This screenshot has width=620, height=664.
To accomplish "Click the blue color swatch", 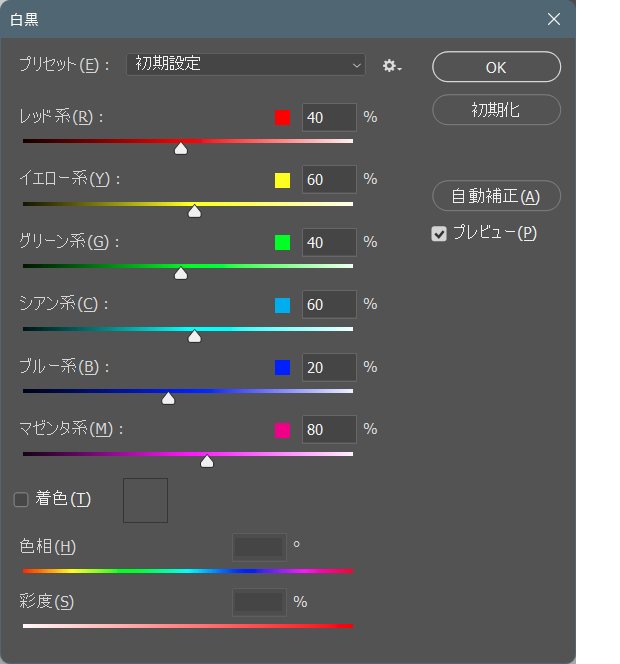I will [x=282, y=368].
